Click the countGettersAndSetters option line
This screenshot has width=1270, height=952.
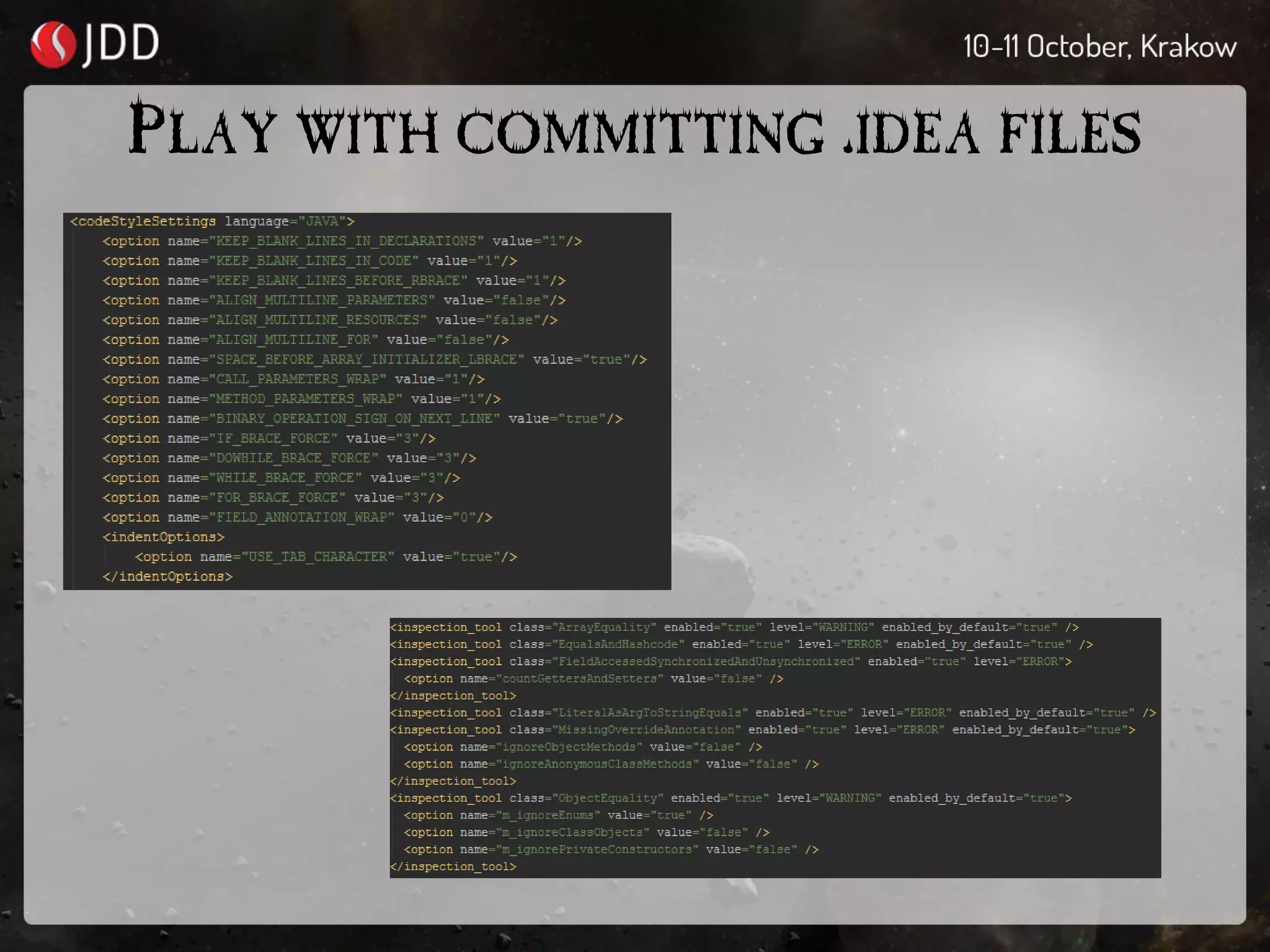(x=594, y=679)
